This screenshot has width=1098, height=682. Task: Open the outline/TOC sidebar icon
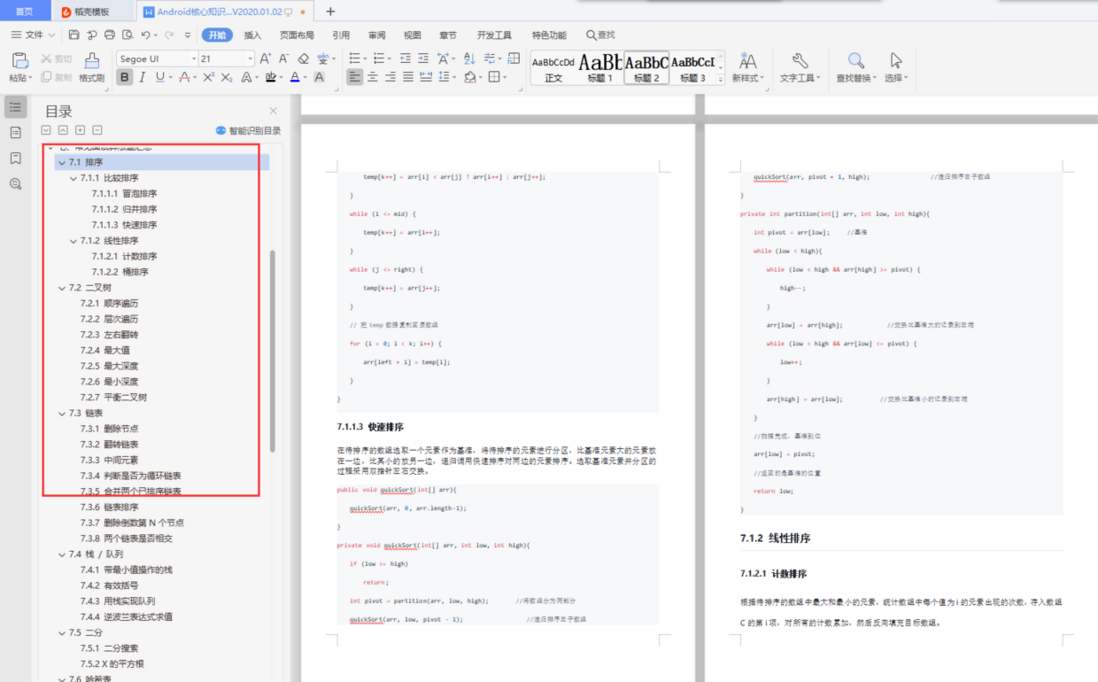click(x=15, y=107)
